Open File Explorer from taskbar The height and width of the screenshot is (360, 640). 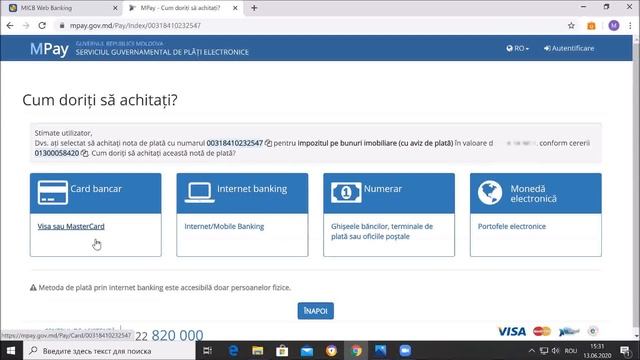[x=258, y=351]
